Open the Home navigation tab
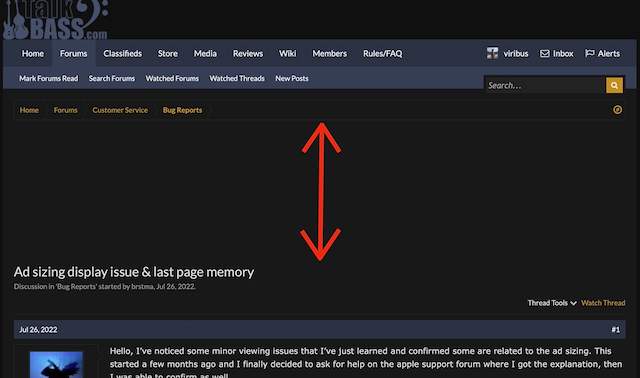640x378 pixels. [x=33, y=53]
